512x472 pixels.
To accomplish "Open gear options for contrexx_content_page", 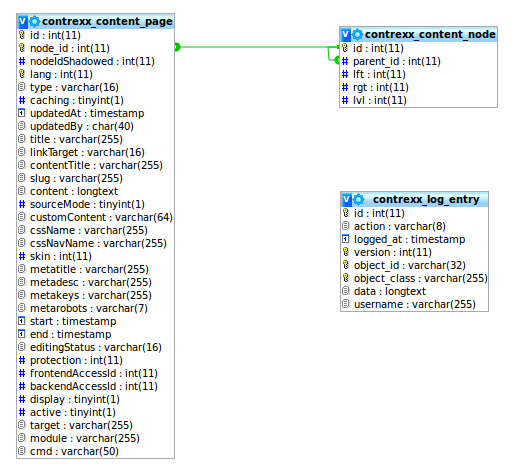I will click(35, 22).
